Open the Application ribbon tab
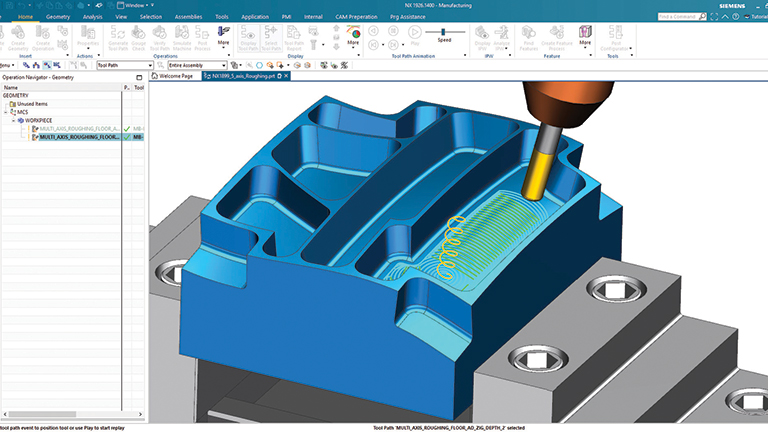768x432 pixels. pos(255,17)
